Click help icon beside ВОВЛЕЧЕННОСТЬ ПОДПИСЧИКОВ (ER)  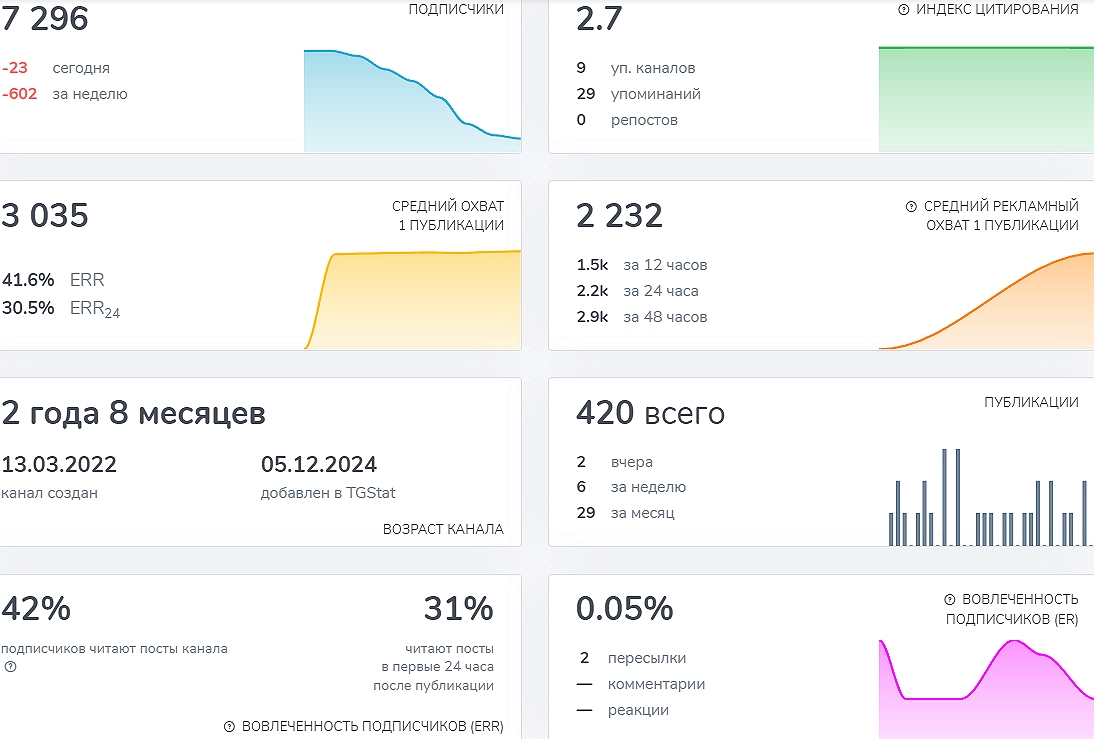[949, 599]
